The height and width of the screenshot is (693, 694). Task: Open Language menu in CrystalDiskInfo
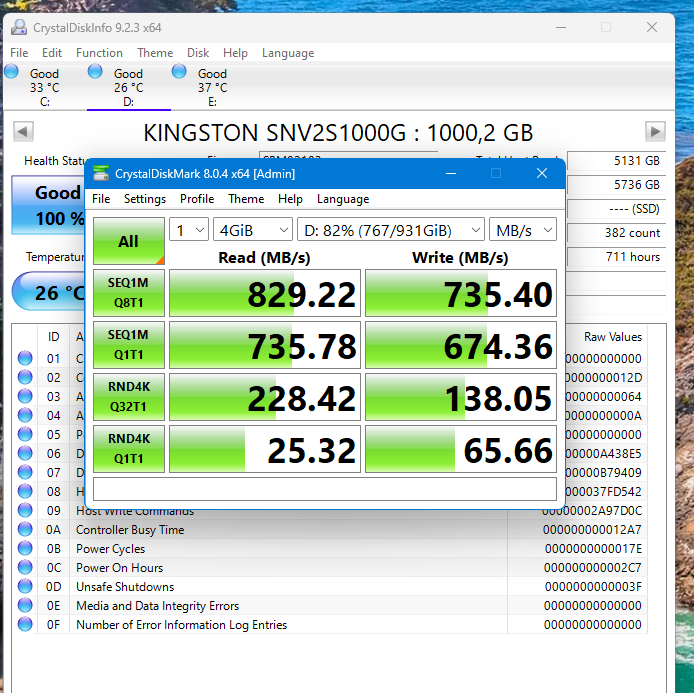[288, 53]
